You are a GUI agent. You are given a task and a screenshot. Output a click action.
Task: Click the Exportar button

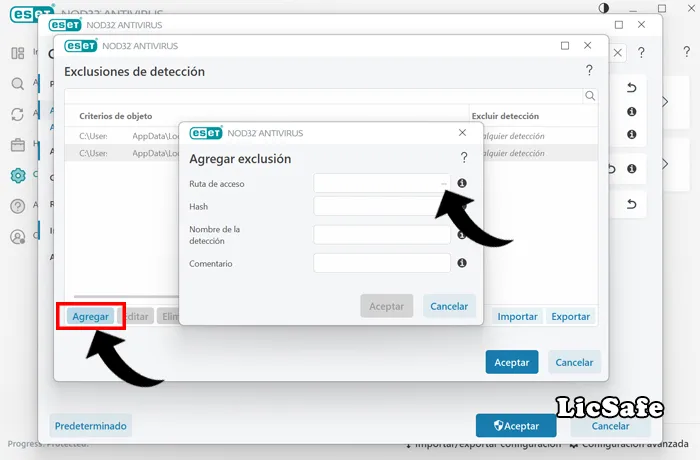571,316
